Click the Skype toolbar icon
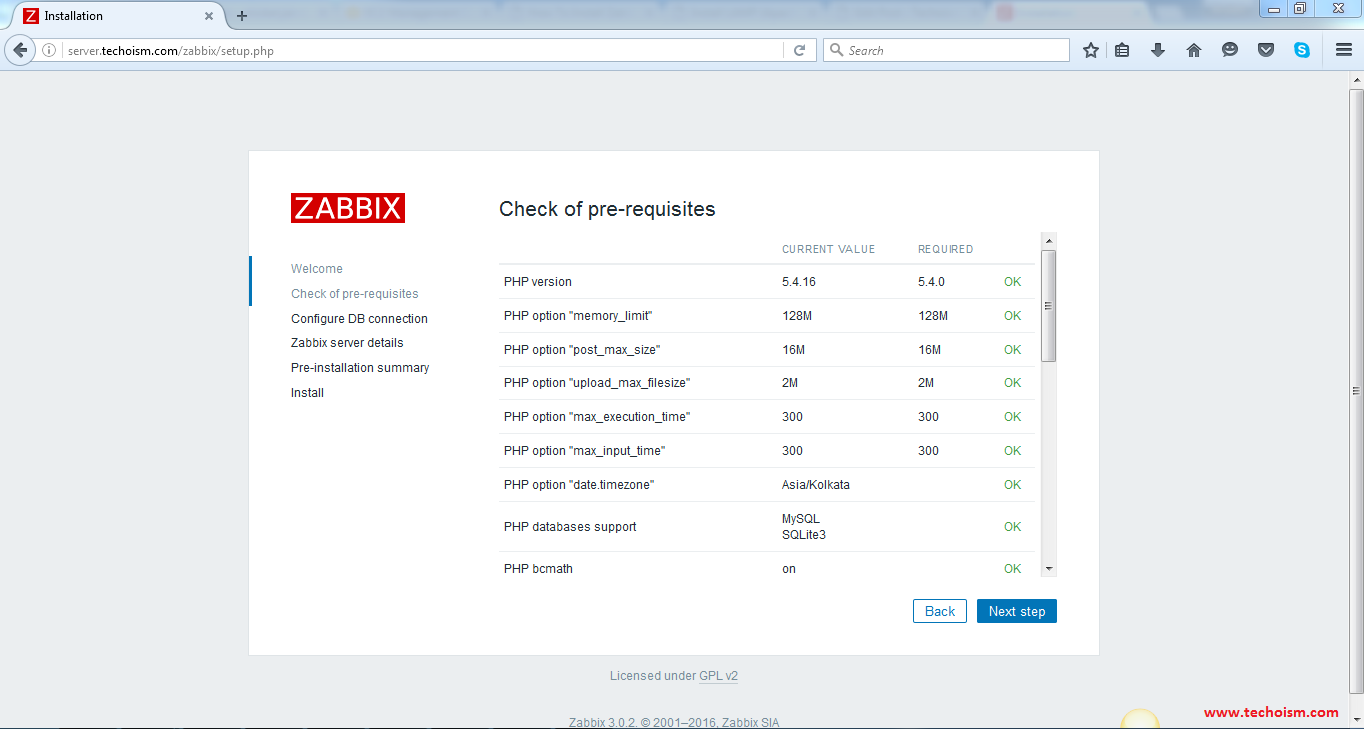Screen dimensions: 1364x729 [1302, 50]
